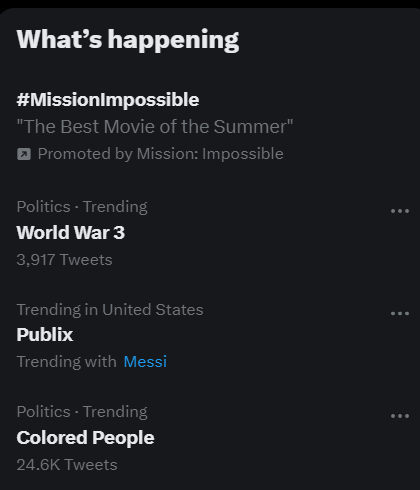This screenshot has height=490, width=420.
Task: Open the Publix trending topic
Action: tap(45, 334)
